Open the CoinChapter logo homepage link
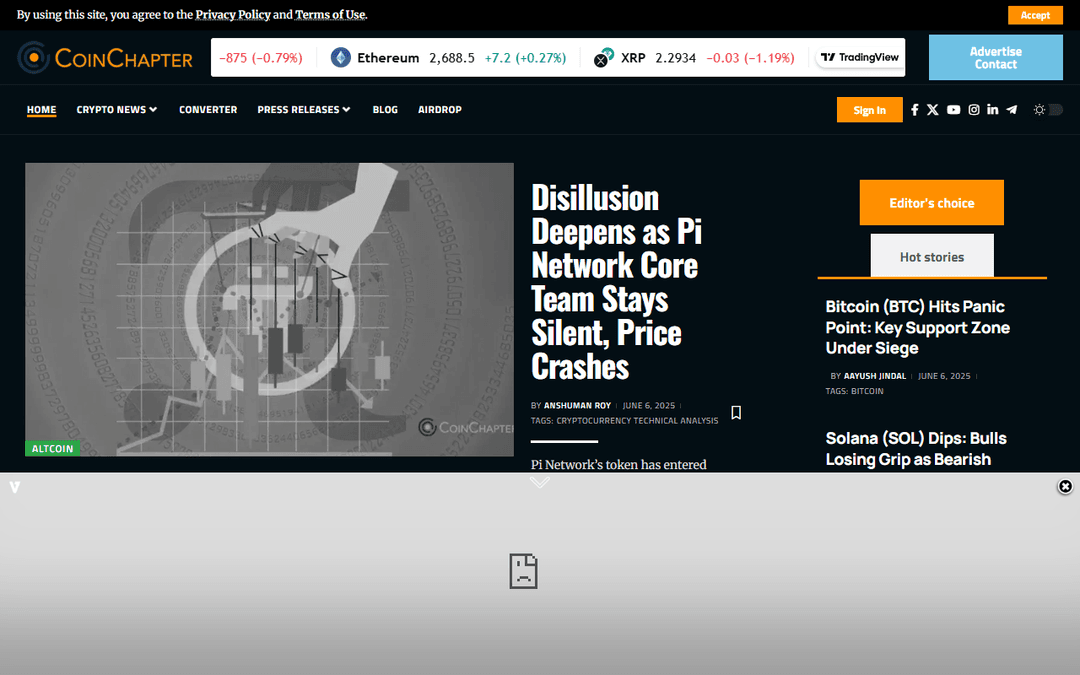 (x=105, y=58)
